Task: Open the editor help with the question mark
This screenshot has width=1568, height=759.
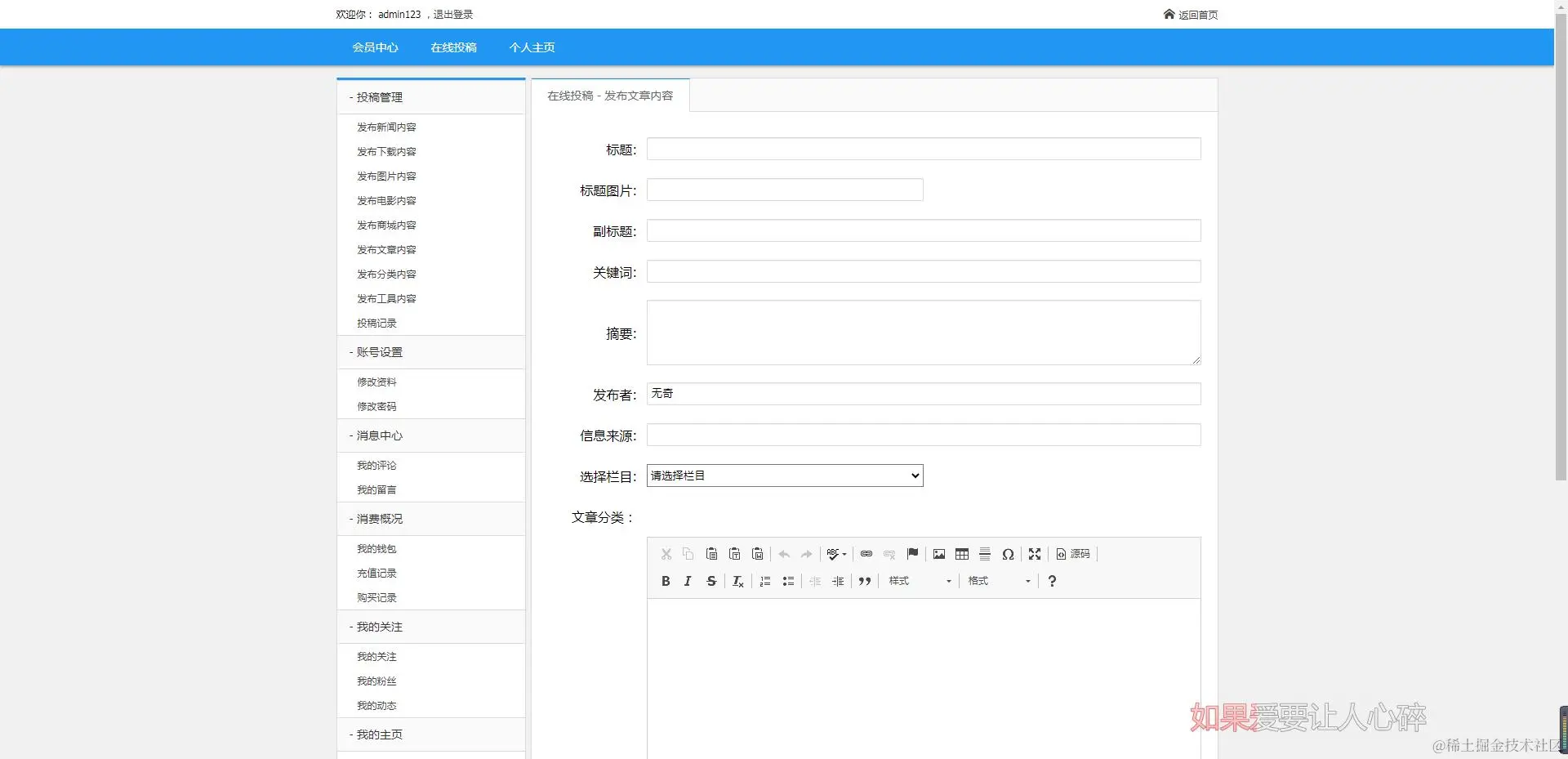Action: tap(1052, 581)
